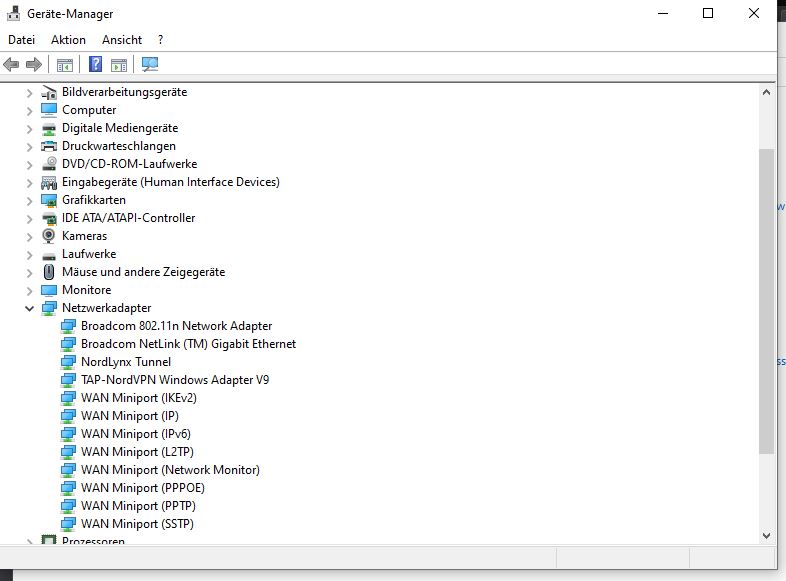The width and height of the screenshot is (786, 581).
Task: Select WAN Miniport (Network Monitor)
Action: coord(170,470)
